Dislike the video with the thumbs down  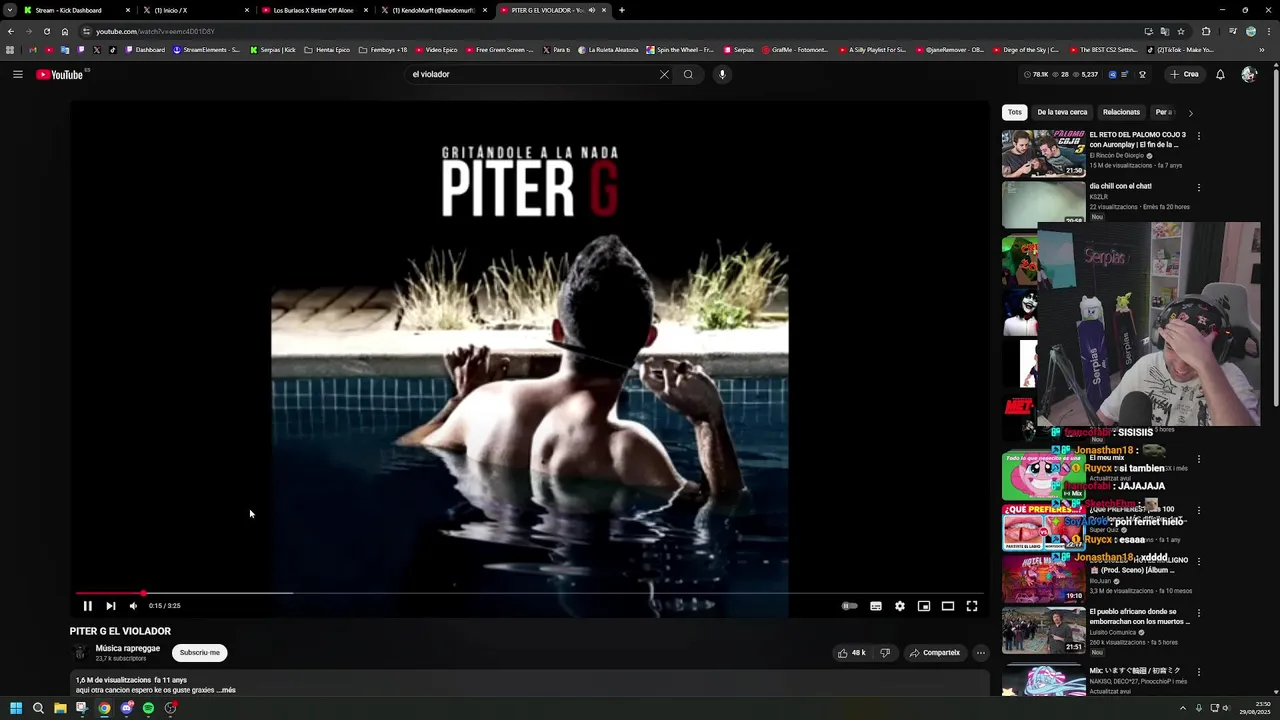coord(885,653)
